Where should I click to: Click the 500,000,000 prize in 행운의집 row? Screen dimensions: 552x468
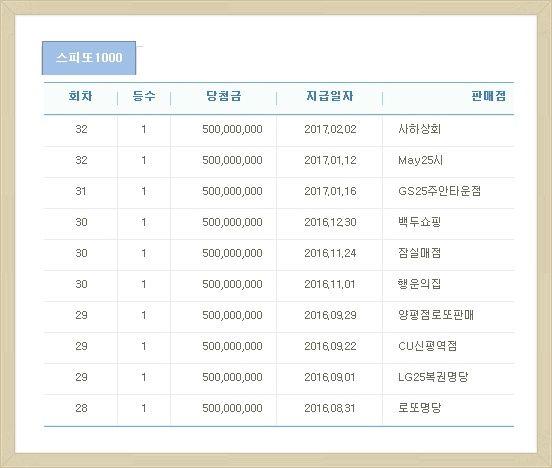coord(232,284)
